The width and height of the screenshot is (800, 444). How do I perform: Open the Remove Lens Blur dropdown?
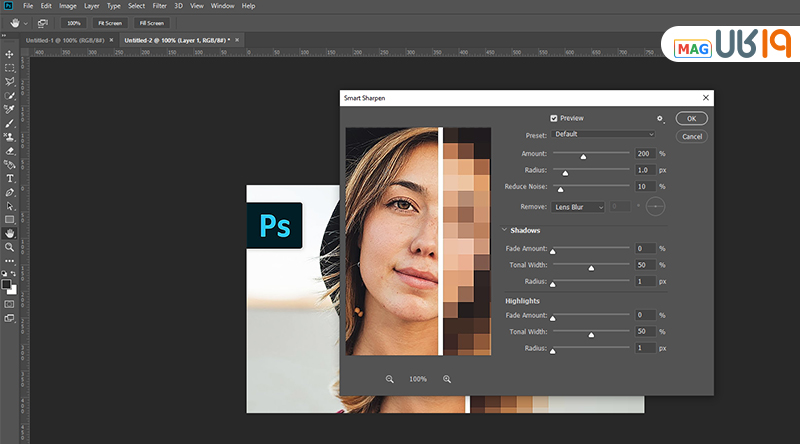click(x=579, y=207)
